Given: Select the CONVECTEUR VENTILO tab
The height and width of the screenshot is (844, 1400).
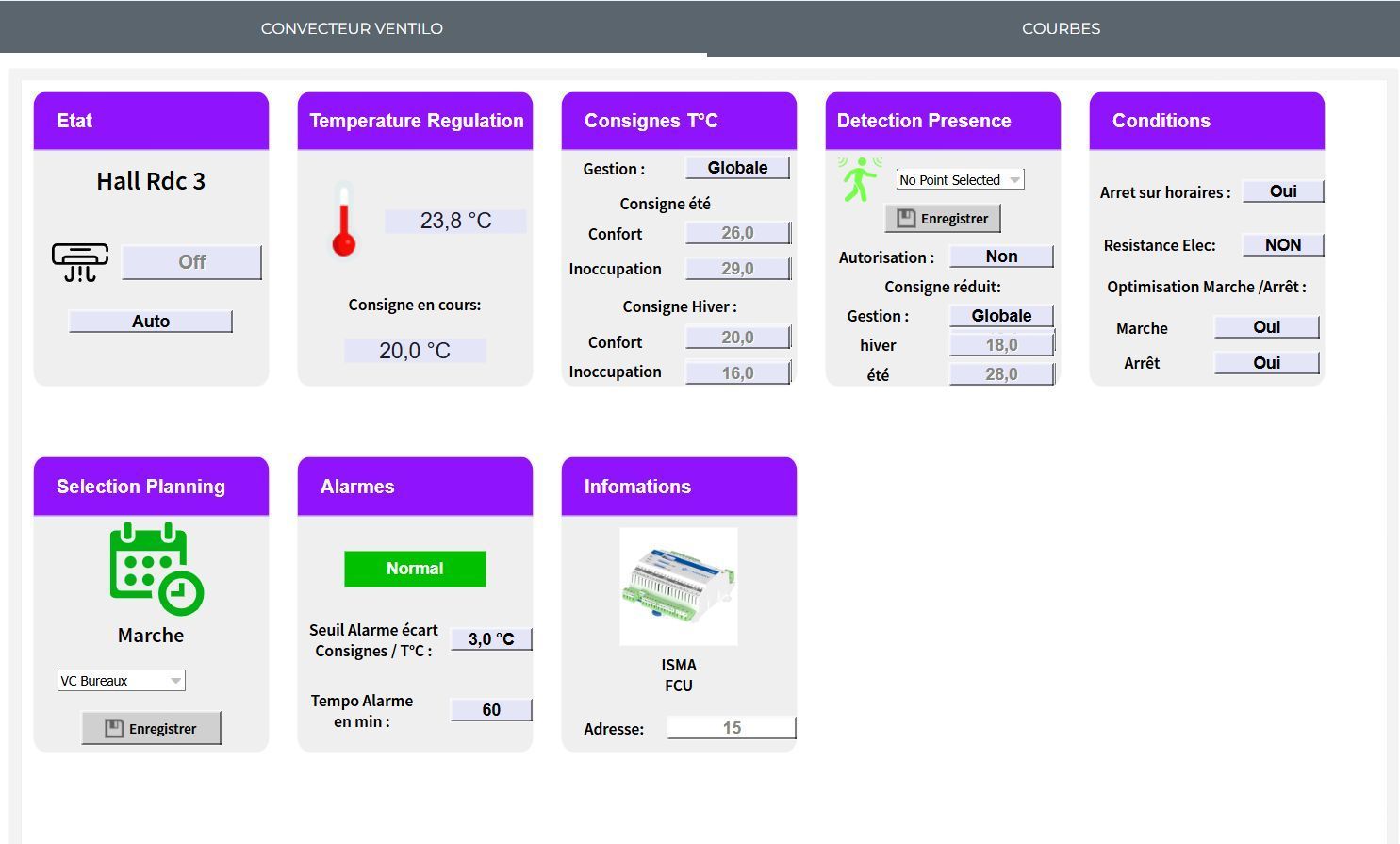Looking at the screenshot, I should point(352,28).
